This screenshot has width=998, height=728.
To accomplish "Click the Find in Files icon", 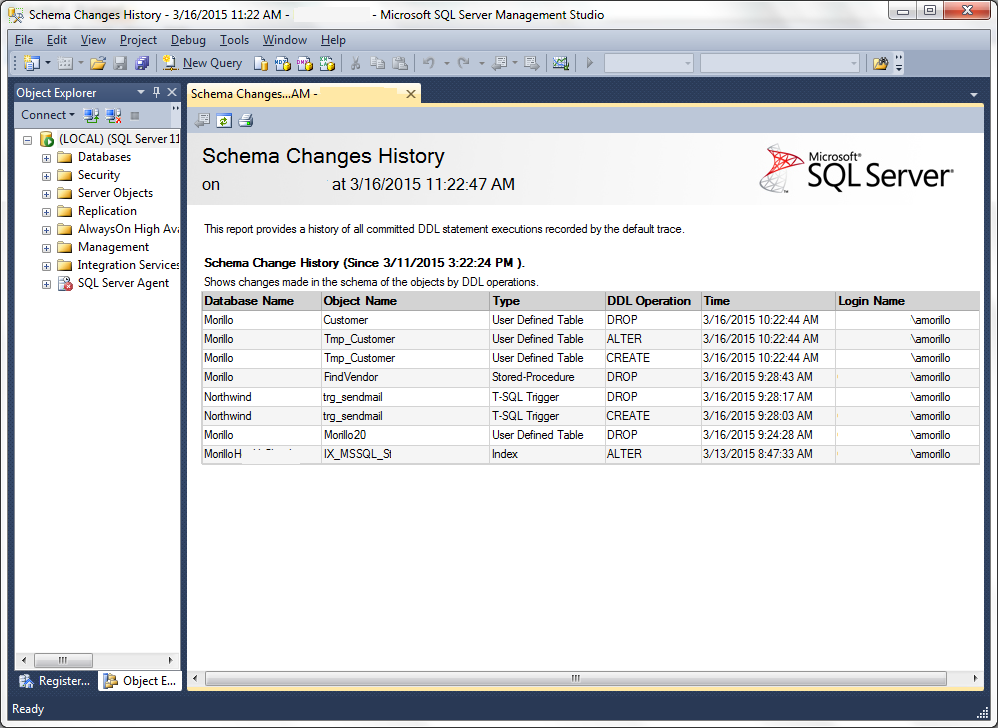I will tap(880, 63).
